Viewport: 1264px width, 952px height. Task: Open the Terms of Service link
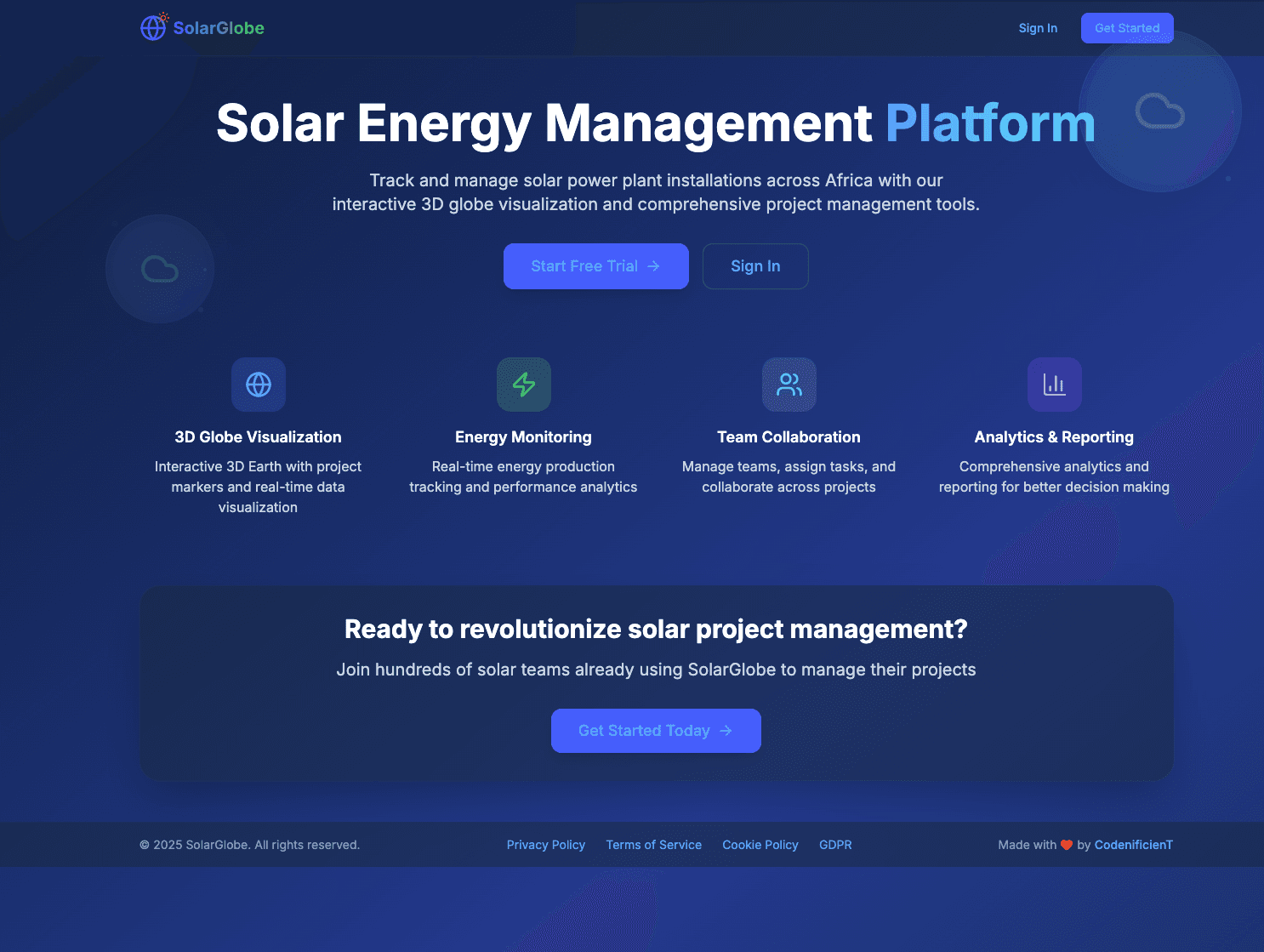coord(653,845)
